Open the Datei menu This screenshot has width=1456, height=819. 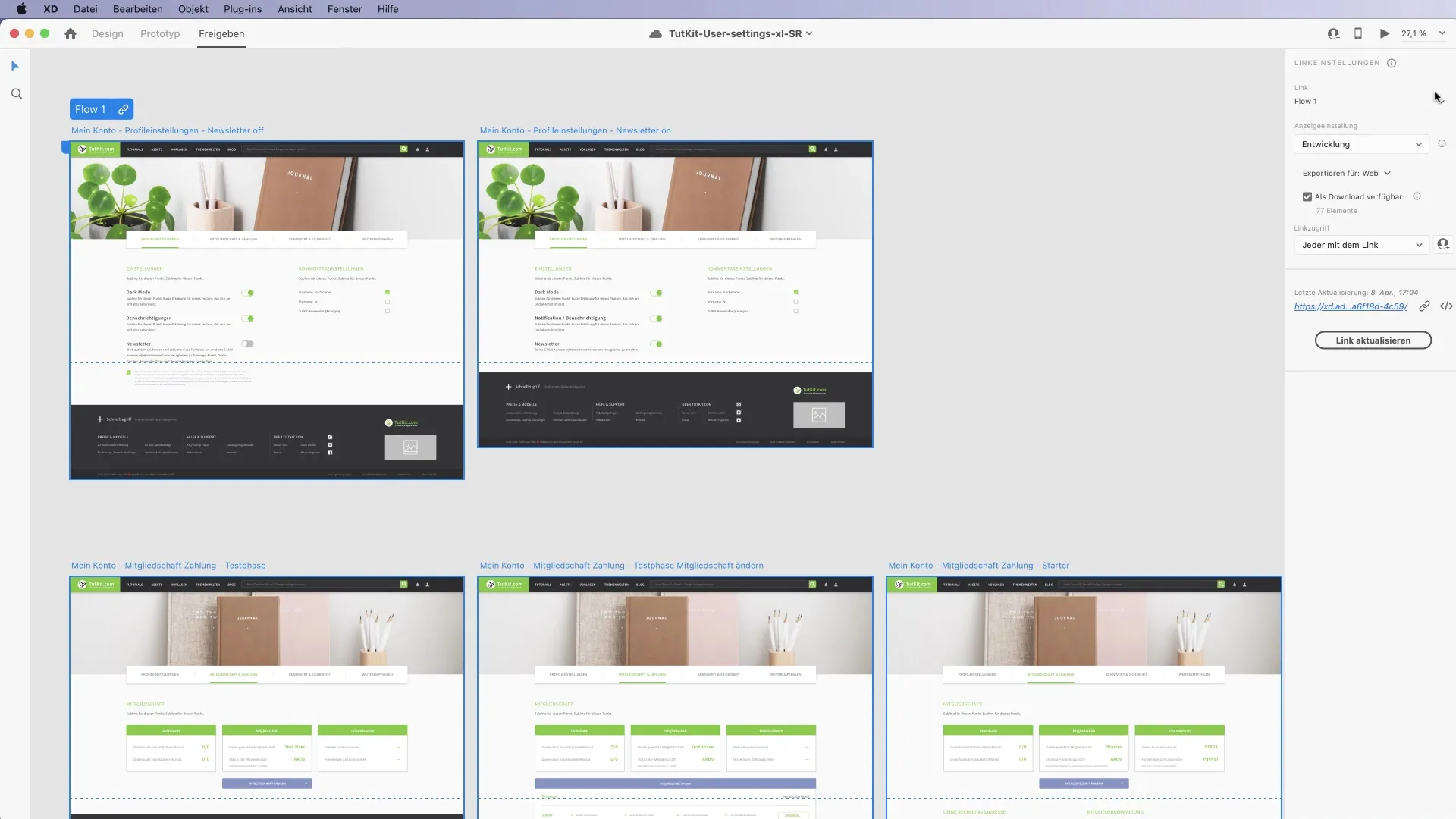click(x=85, y=9)
